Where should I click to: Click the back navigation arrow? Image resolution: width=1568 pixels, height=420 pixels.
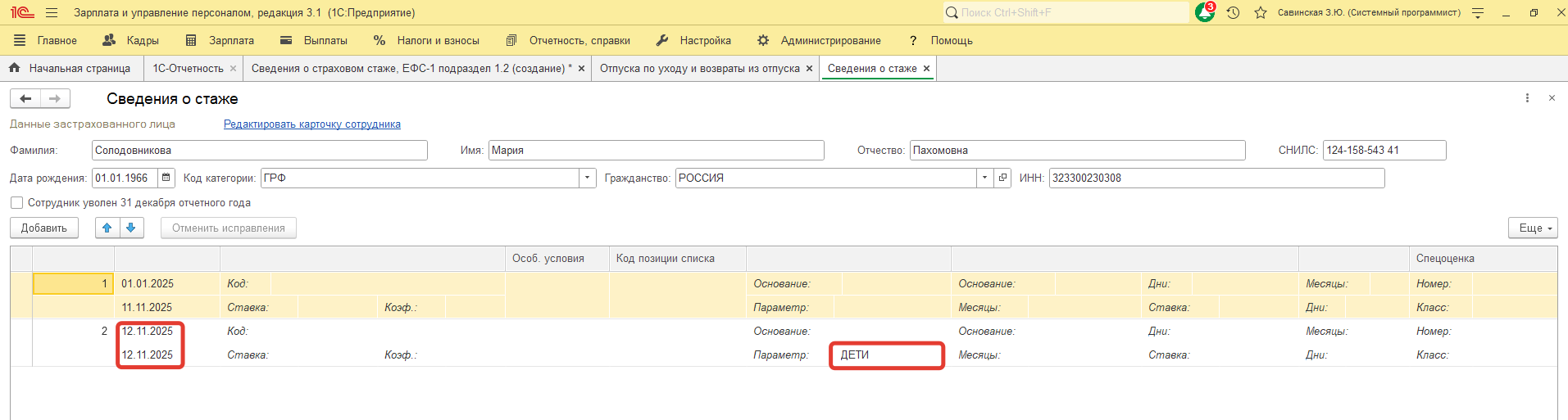(25, 98)
